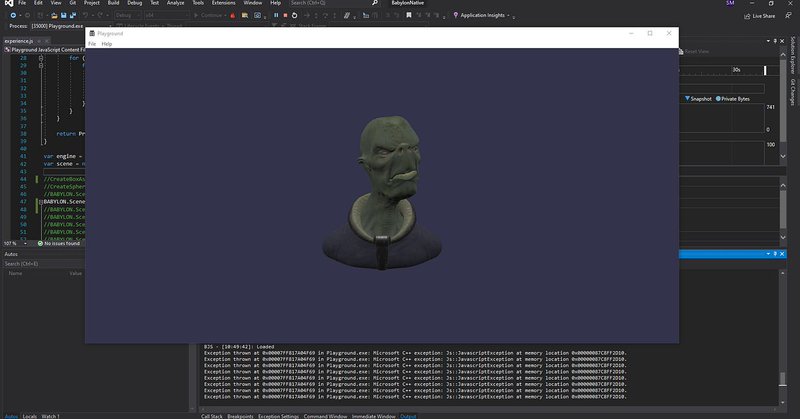800x419 pixels.
Task: Collapse the code block at line 29
Action: pos(41,65)
